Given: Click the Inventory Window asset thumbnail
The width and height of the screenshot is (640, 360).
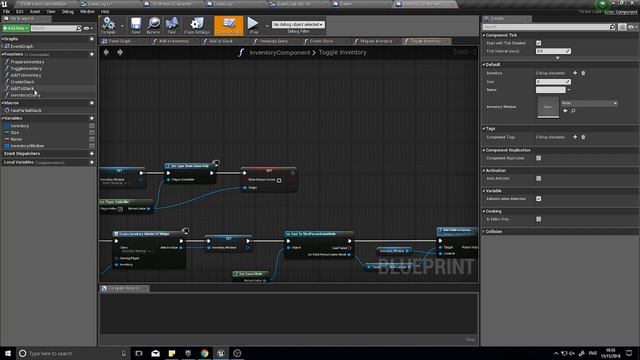Looking at the screenshot, I should click(548, 107).
